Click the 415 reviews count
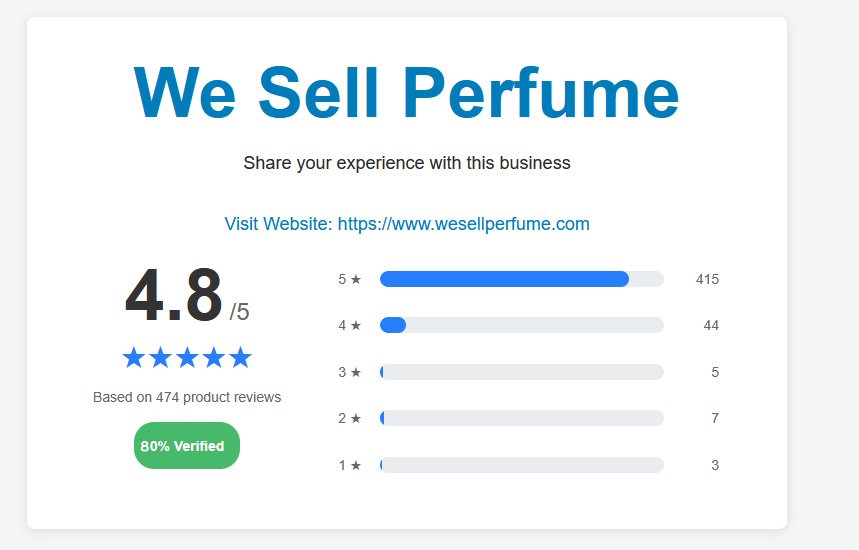The image size is (859, 550). tap(707, 279)
